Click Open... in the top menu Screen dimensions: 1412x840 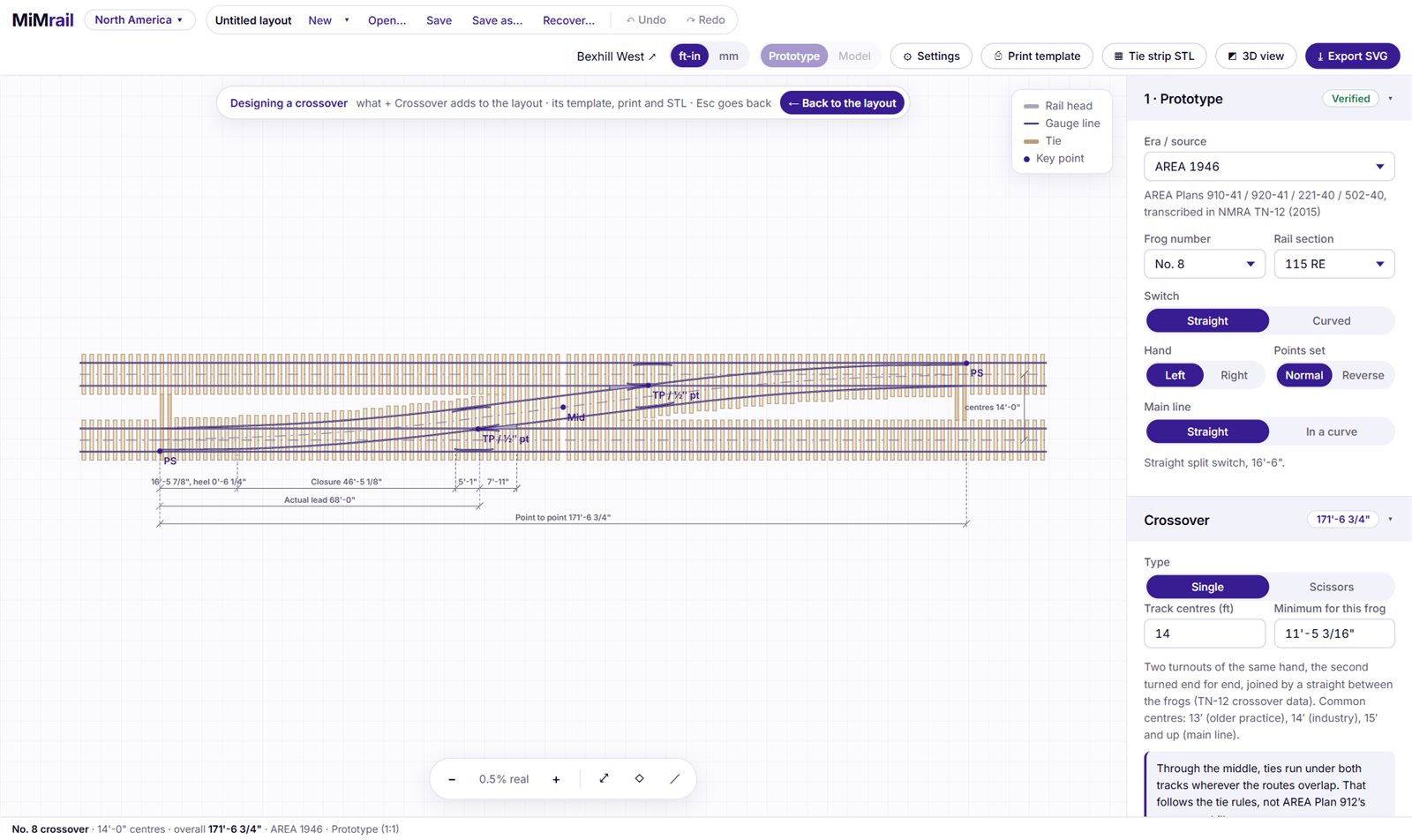tap(387, 20)
